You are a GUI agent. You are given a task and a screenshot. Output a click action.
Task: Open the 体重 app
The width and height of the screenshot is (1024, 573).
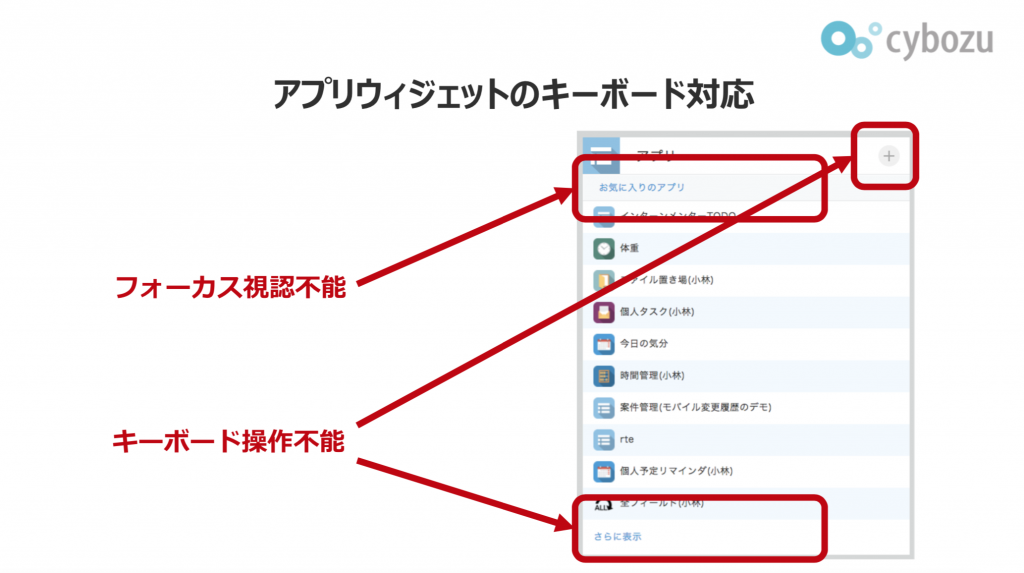[x=630, y=248]
